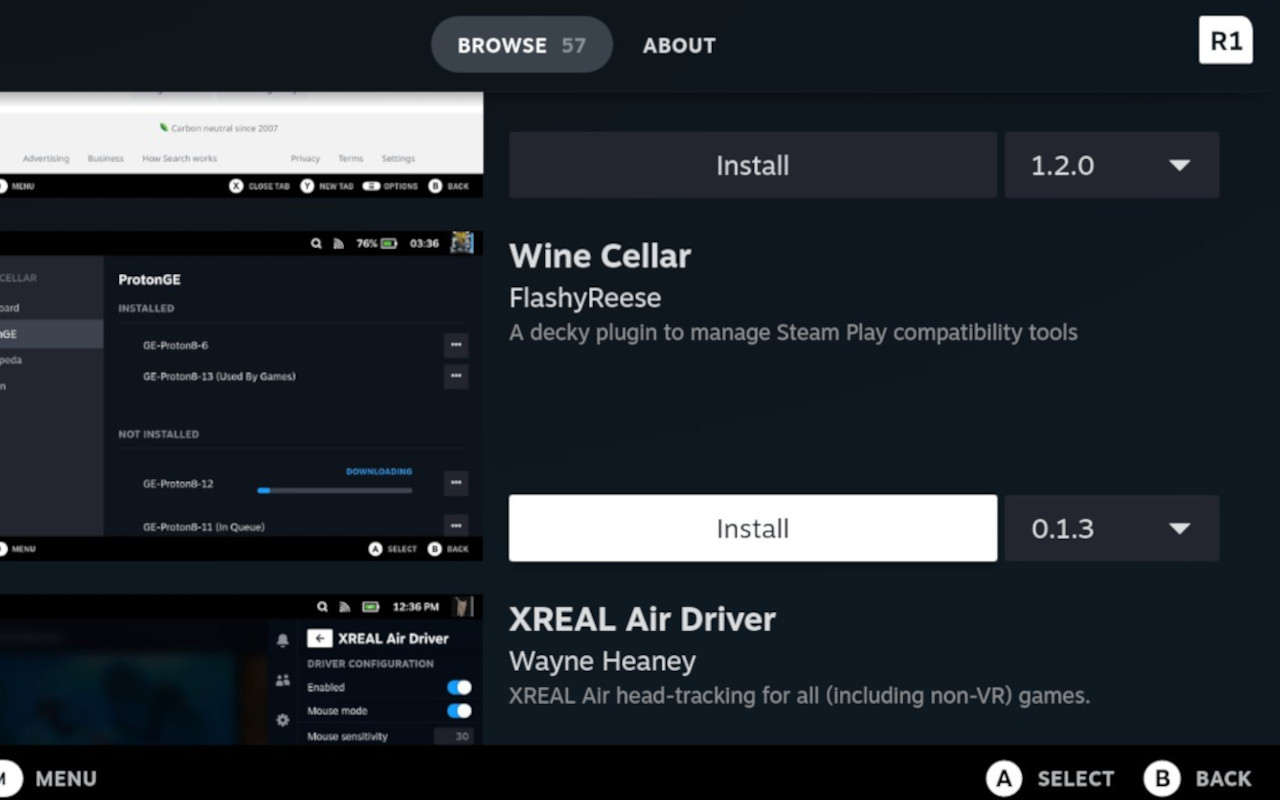Click the Options hint in browser screenshot
Viewport: 1280px width, 800px height.
[390, 186]
